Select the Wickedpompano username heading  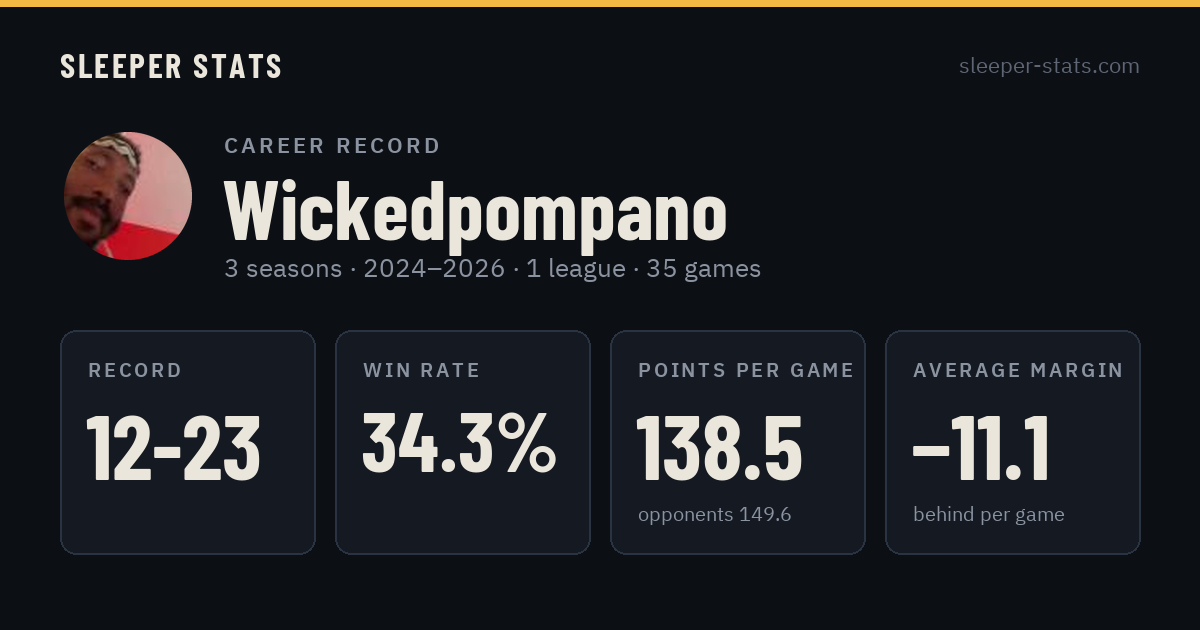(x=475, y=211)
